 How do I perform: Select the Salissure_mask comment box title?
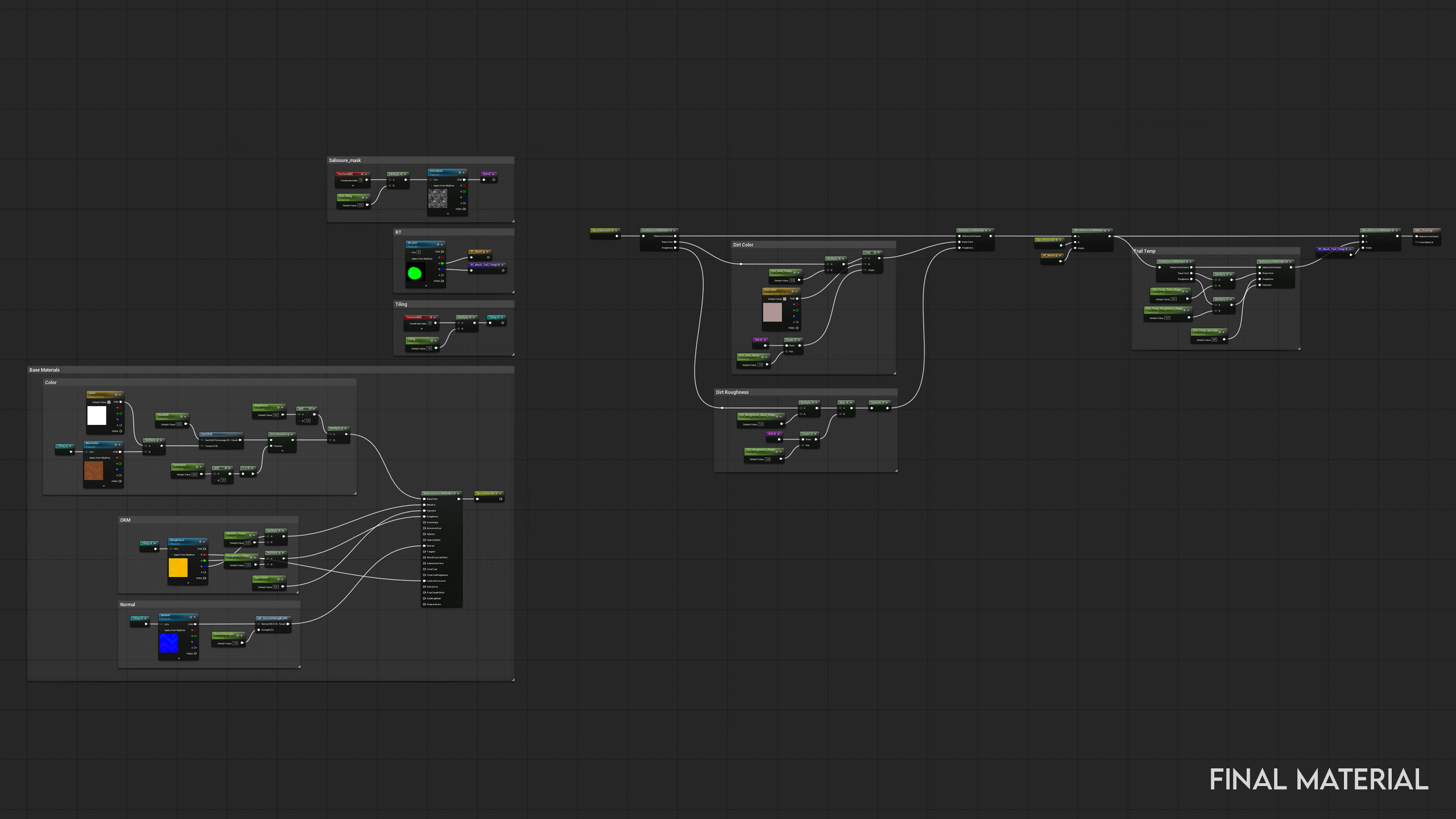point(345,160)
